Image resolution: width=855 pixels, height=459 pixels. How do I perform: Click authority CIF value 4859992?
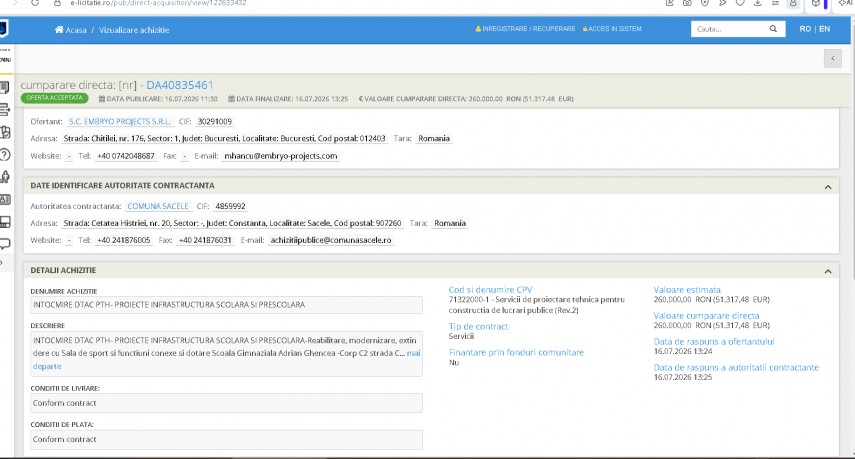click(x=230, y=206)
